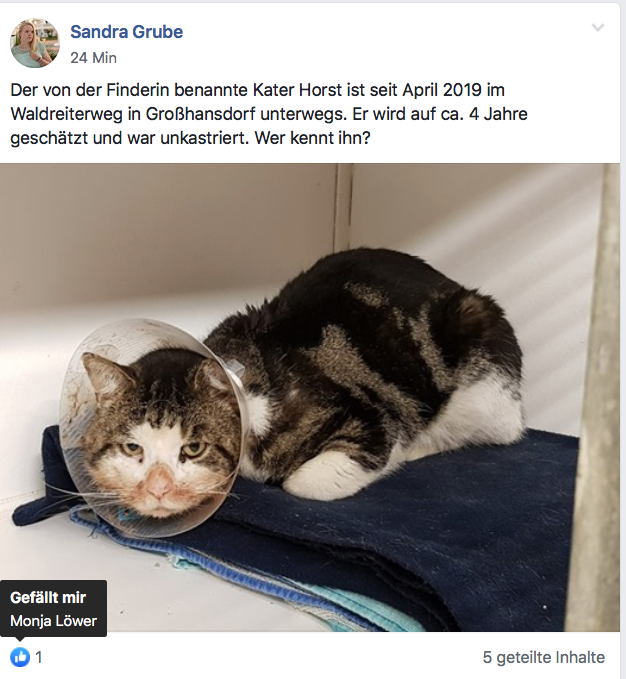
Task: Click the blue thumbs-up reaction icon
Action: [20, 657]
